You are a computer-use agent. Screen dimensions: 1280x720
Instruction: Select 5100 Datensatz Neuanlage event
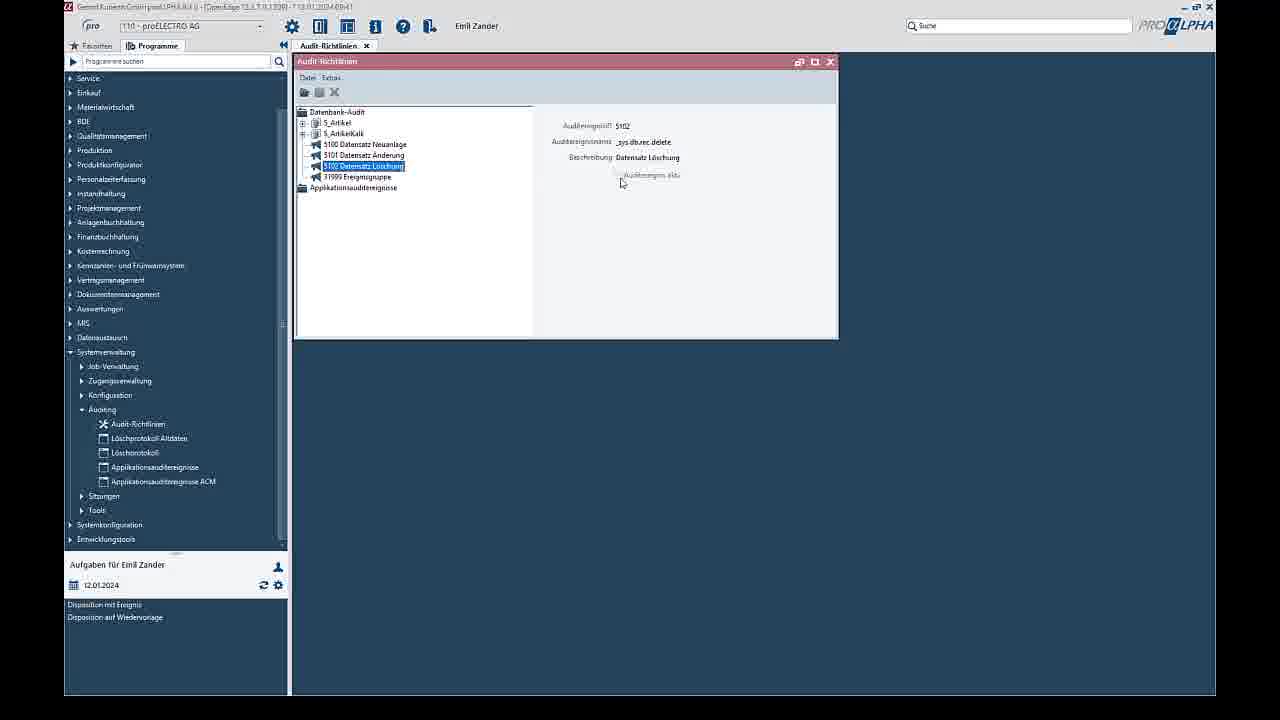pos(365,145)
